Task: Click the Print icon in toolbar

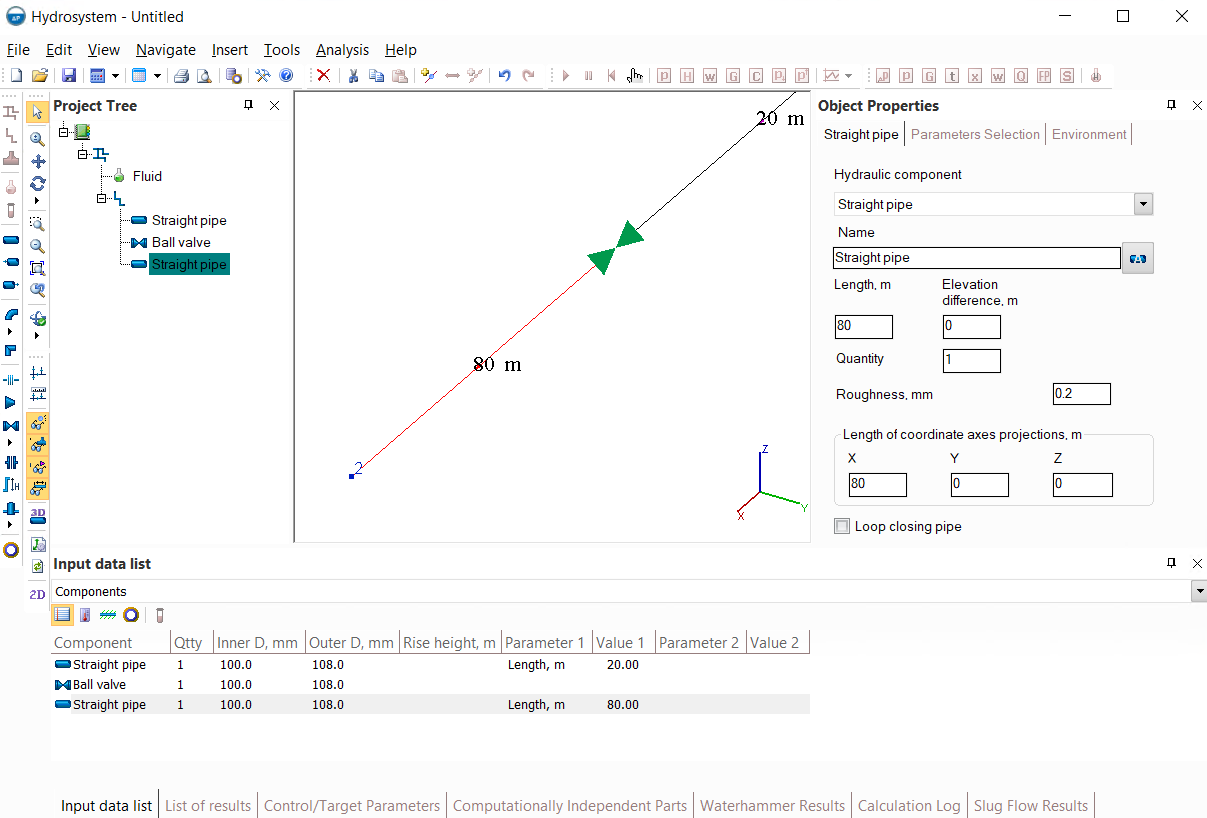Action: 182,76
